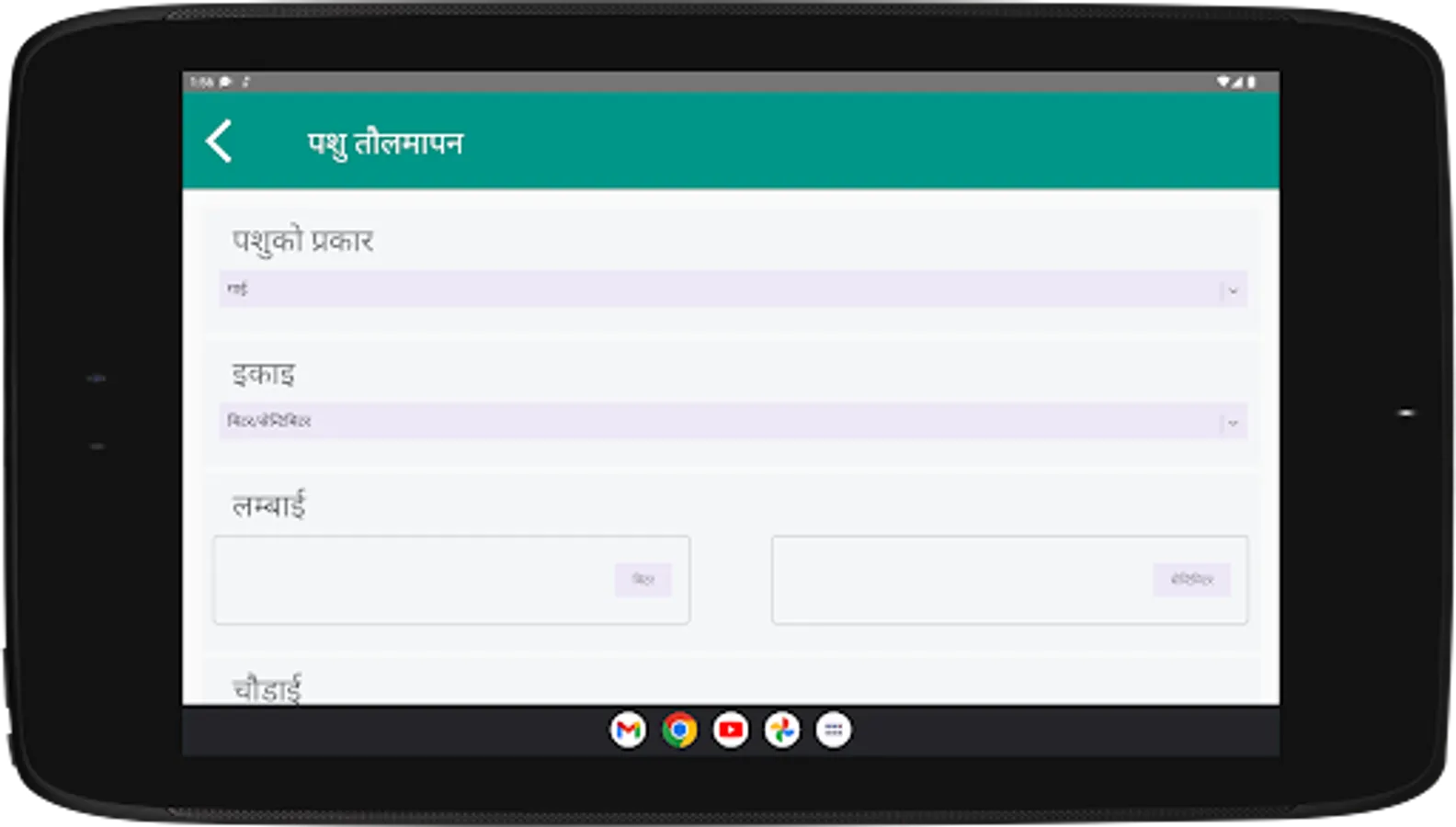Screen dimensions: 1456x827
Task: Tap the notification icon in the status bar
Action: (225, 82)
